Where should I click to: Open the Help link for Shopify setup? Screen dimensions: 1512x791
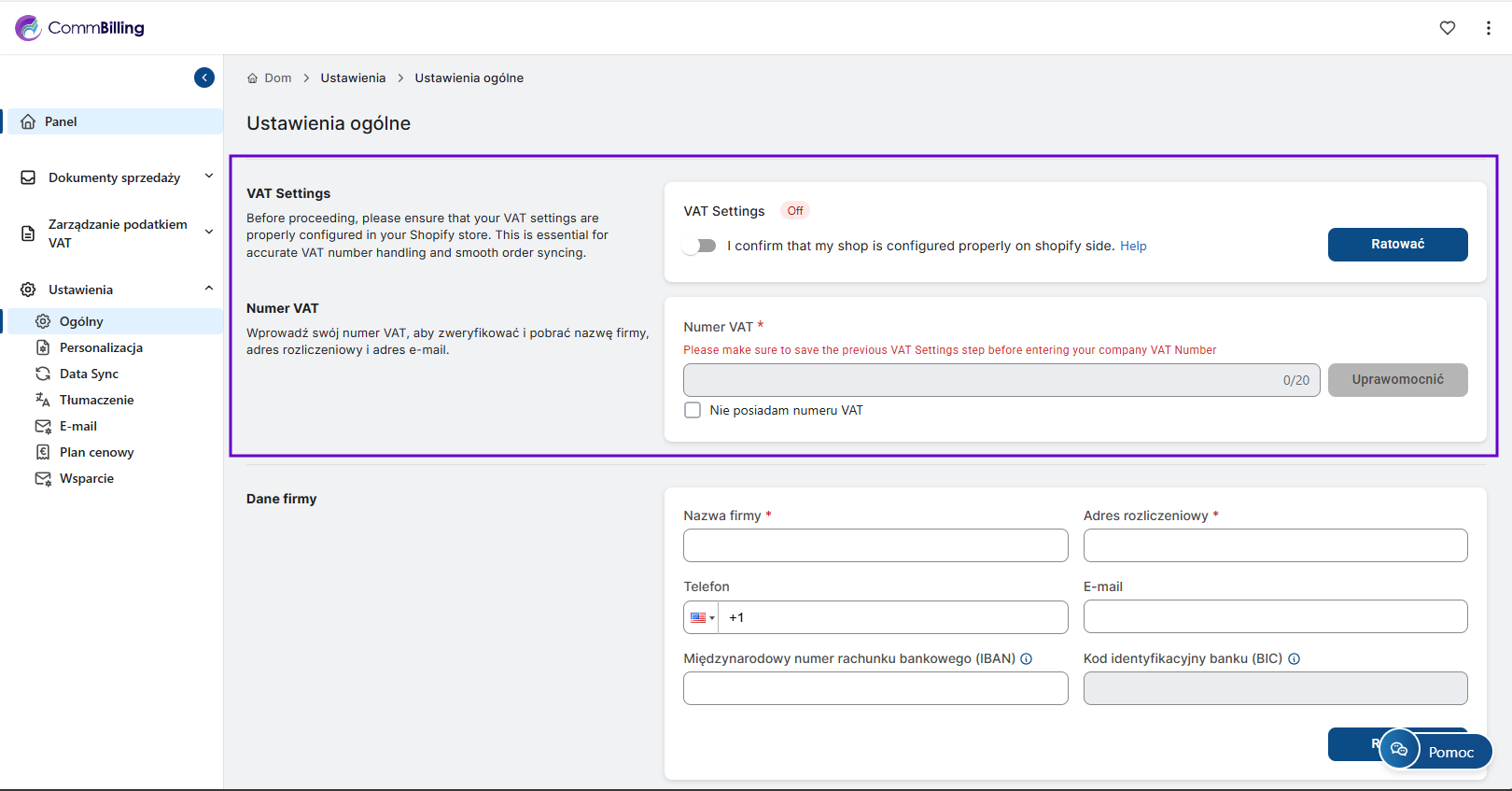1133,247
